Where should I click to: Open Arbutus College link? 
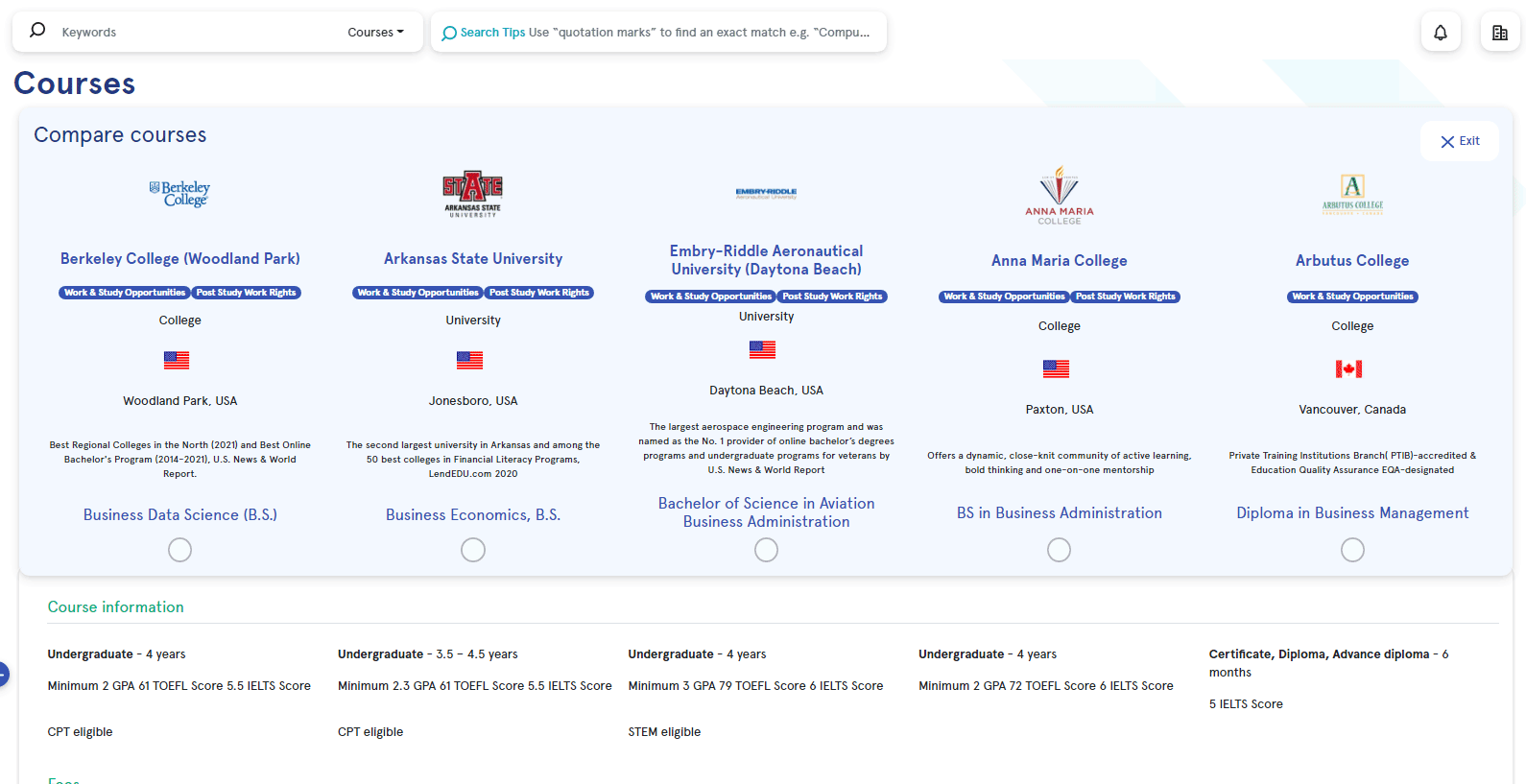pos(1352,261)
